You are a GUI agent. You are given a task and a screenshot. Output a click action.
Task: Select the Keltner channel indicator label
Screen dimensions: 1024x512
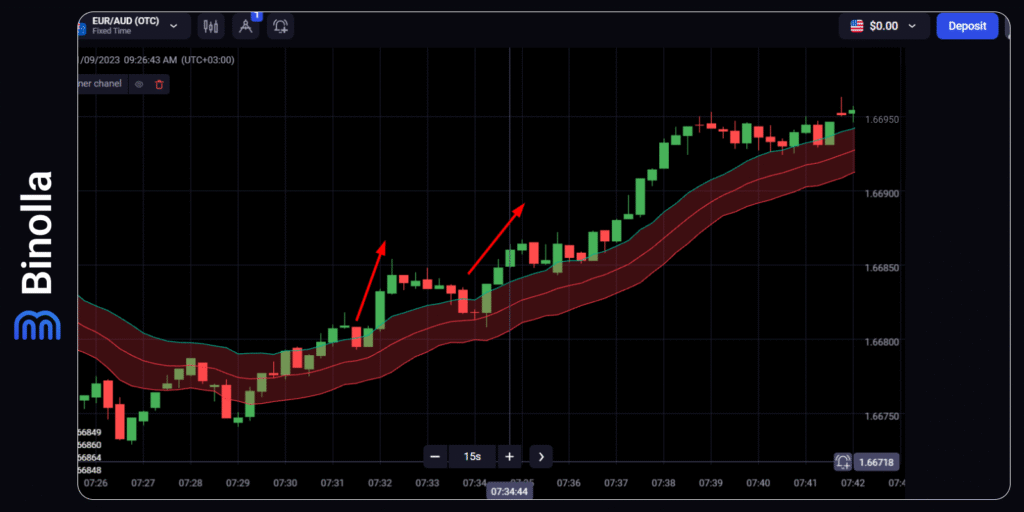coord(100,84)
